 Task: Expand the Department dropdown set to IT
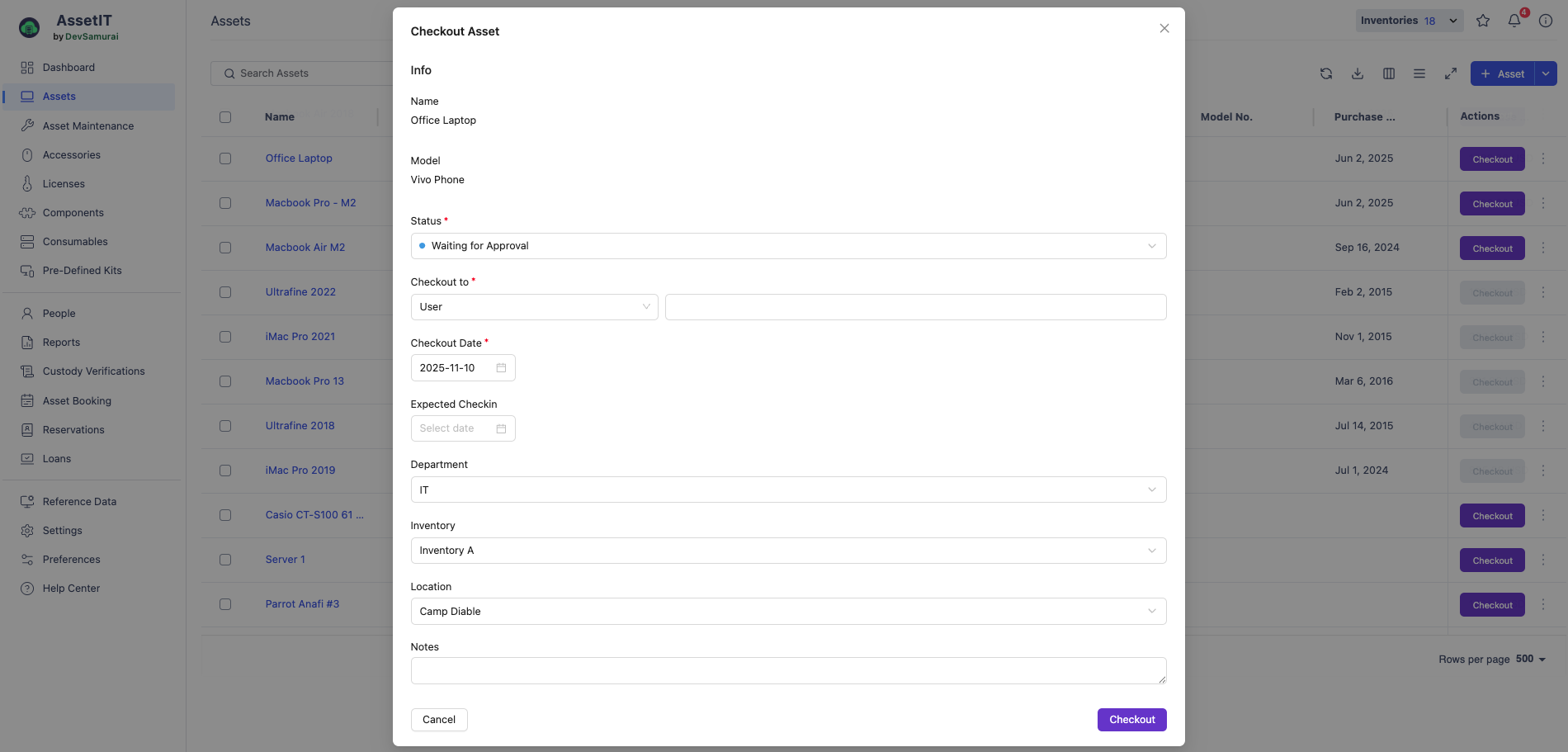point(788,490)
